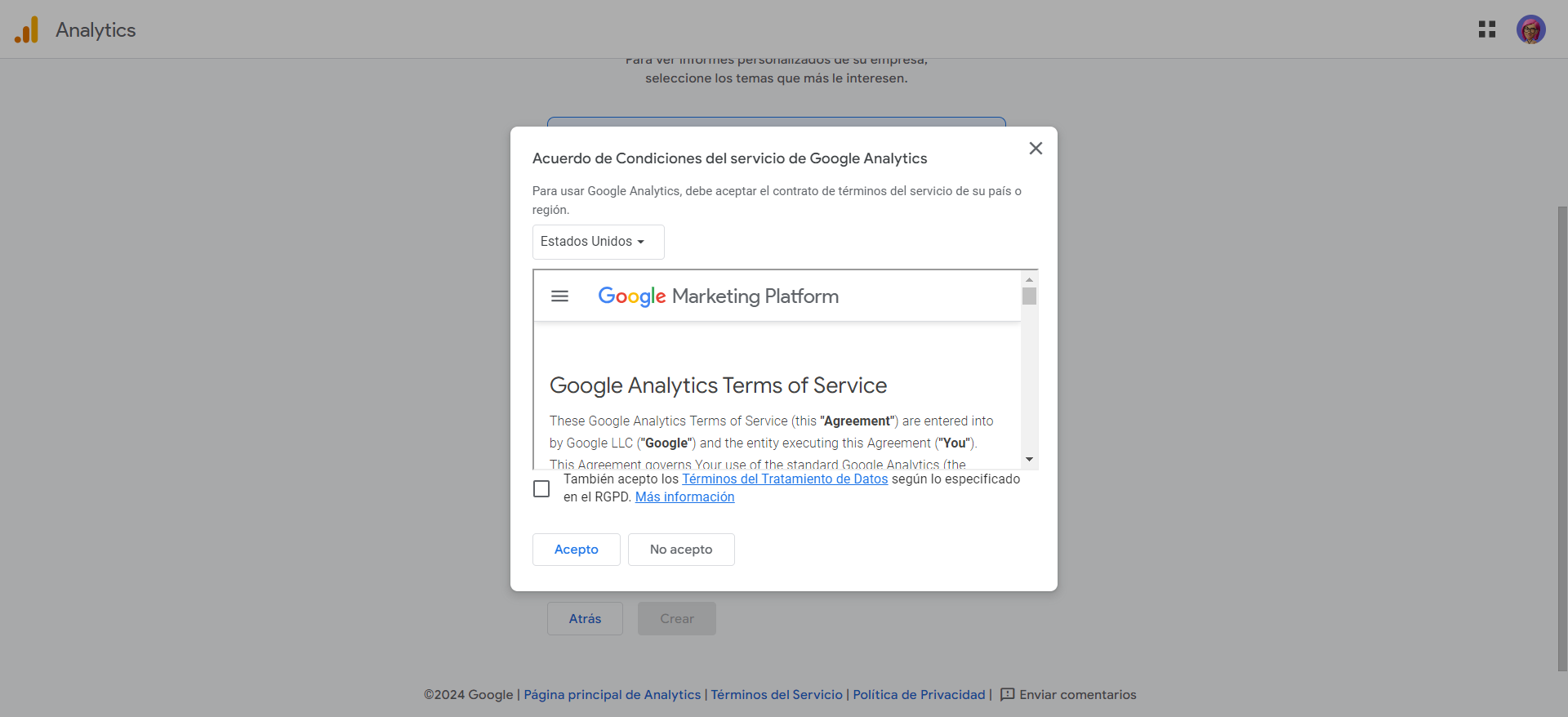Open the Términos del Tratamiento de Datos link
This screenshot has width=1568, height=717.
(x=785, y=479)
